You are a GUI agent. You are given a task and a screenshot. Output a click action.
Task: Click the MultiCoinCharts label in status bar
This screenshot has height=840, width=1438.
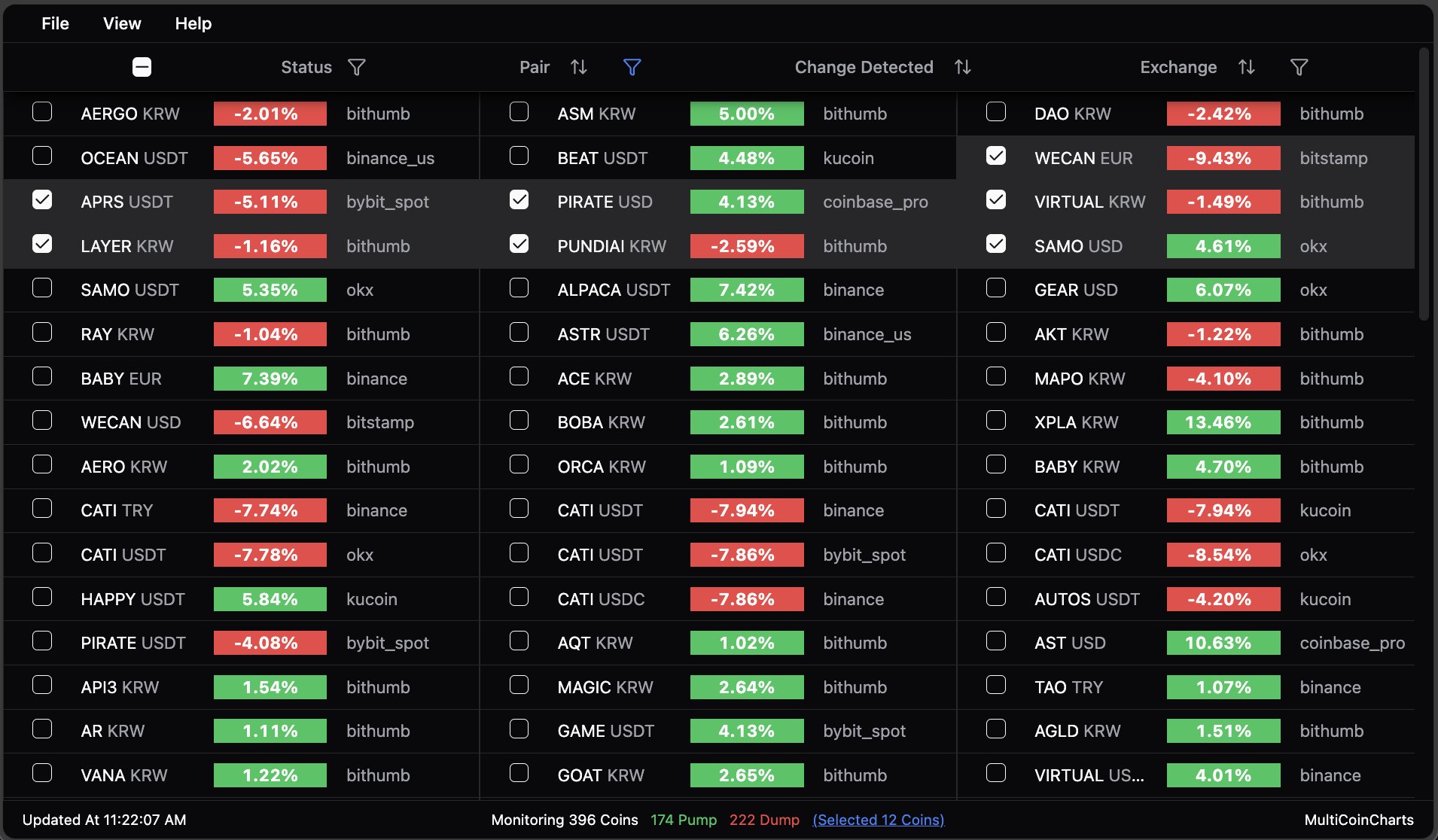[1358, 820]
